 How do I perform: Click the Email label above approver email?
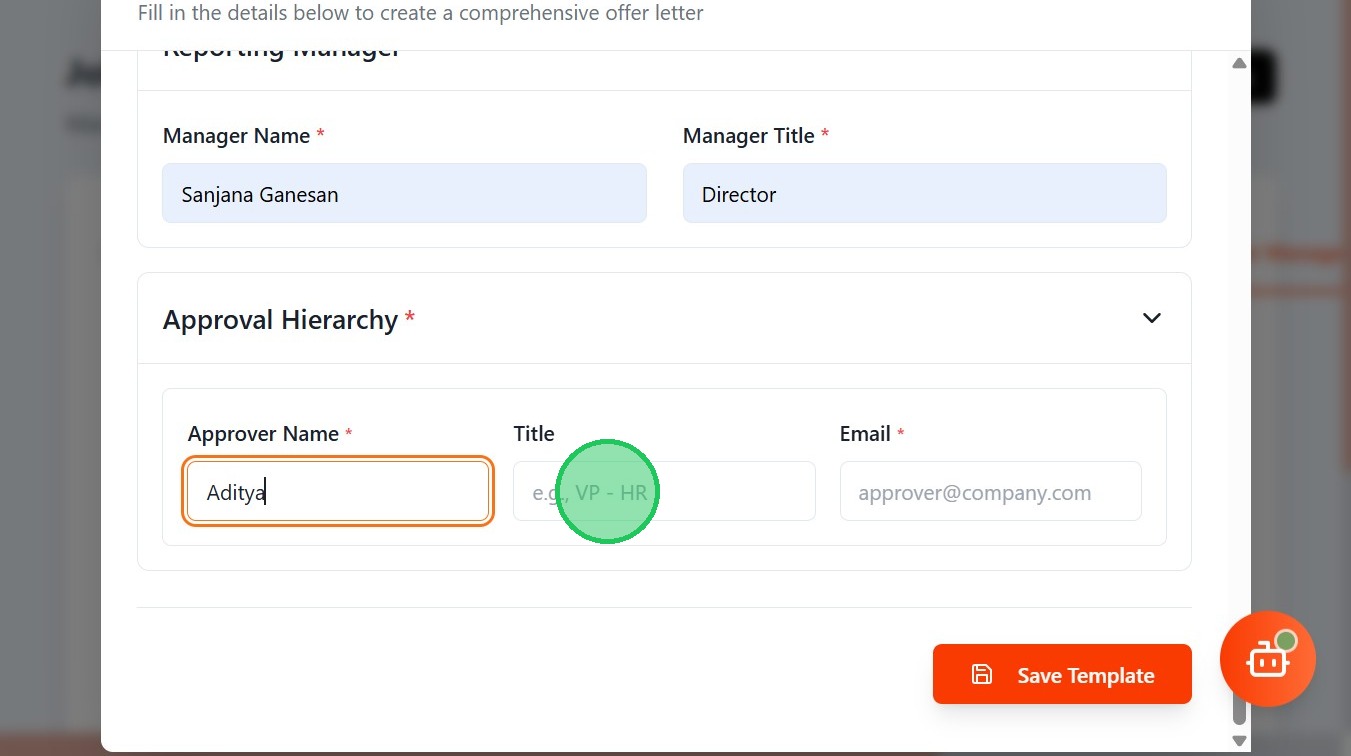865,434
